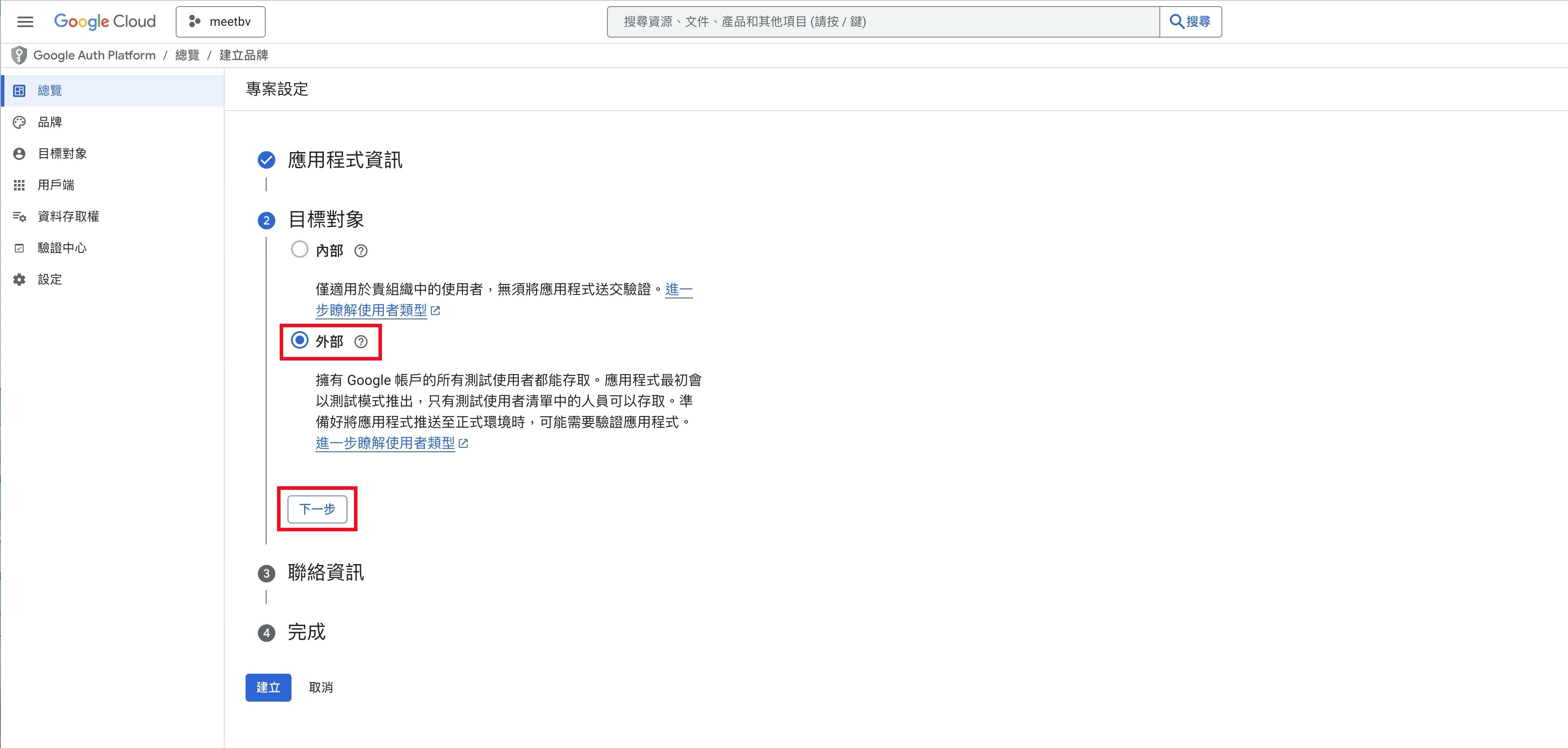
Task: Click the 驗證中心 checkbox icon
Action: tap(20, 248)
